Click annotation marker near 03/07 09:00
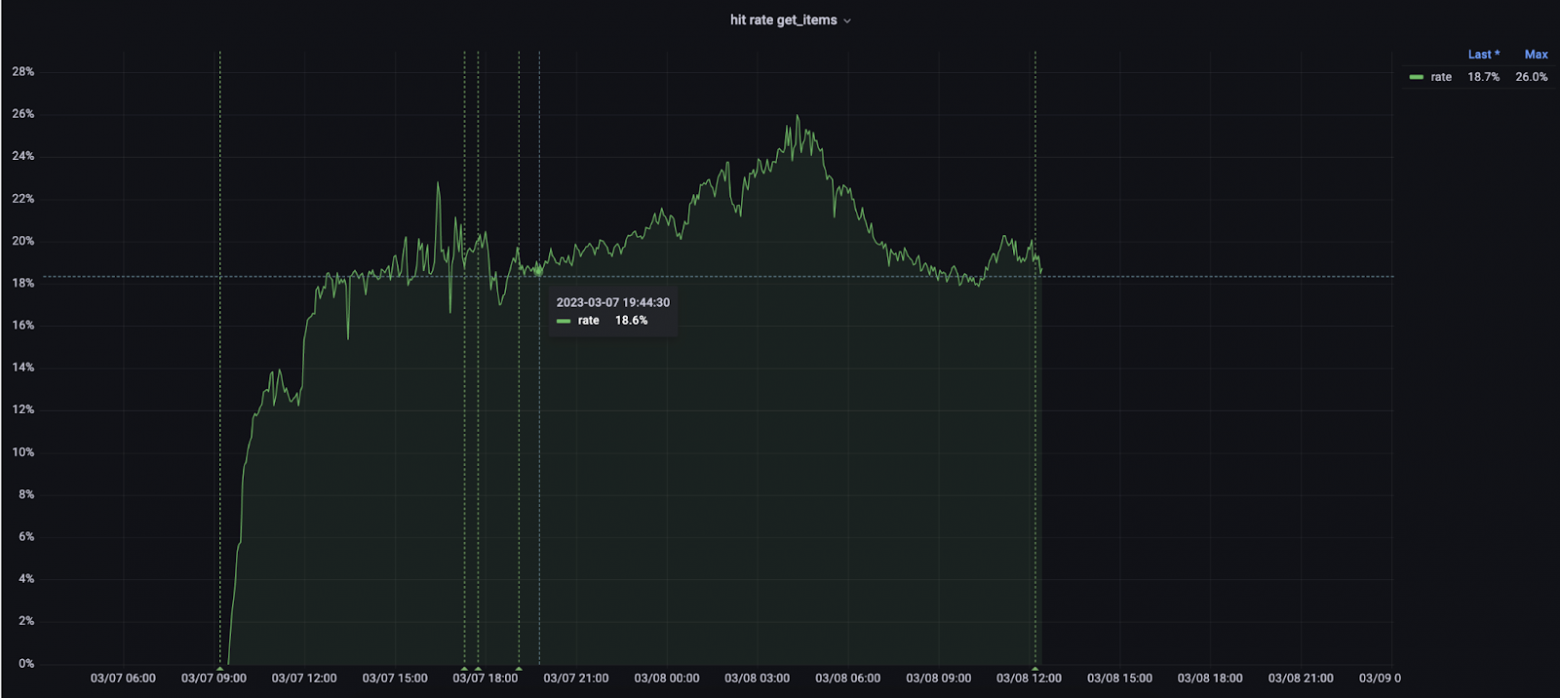Viewport: 1560px width, 698px height. pos(220,668)
